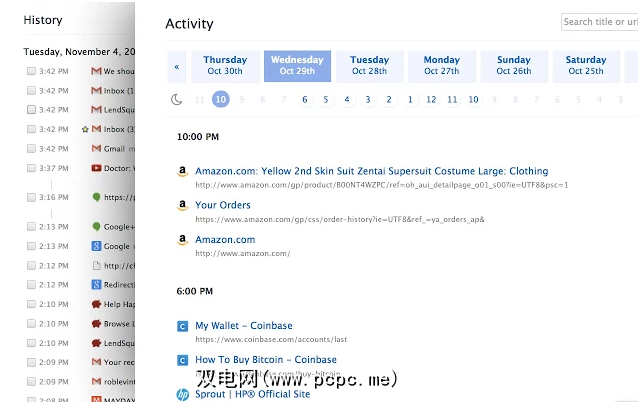Viewport: 638px width, 402px height.
Task: Click the Coinbase icon beside My Wallet
Action: point(183,326)
